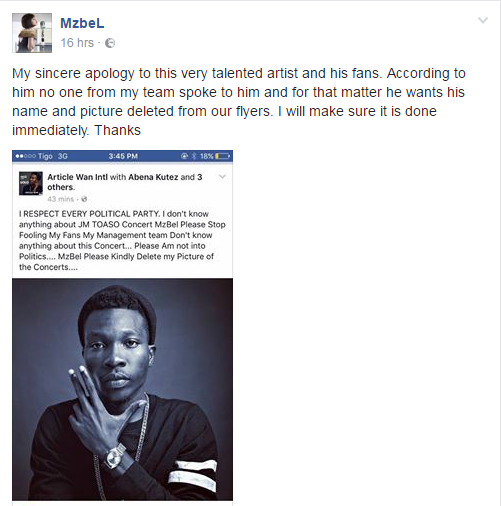Open the embedded phone screenshot image

tap(122, 325)
